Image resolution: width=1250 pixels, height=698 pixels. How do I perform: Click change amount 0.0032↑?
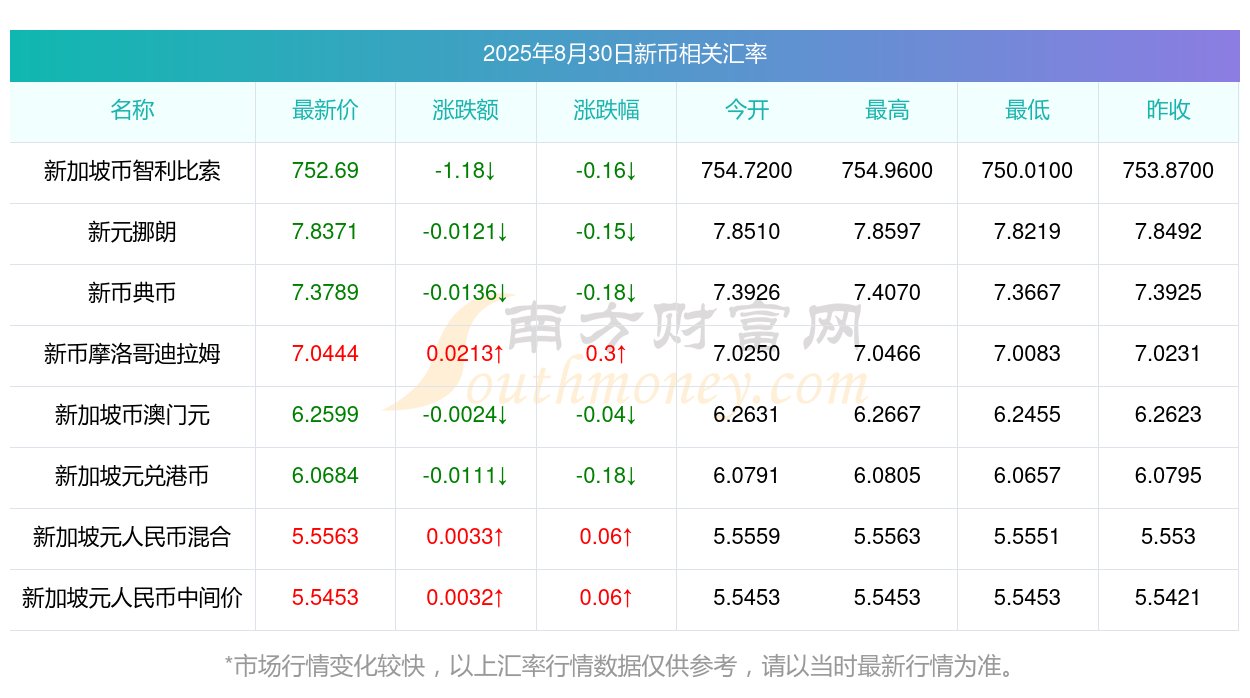pos(466,598)
